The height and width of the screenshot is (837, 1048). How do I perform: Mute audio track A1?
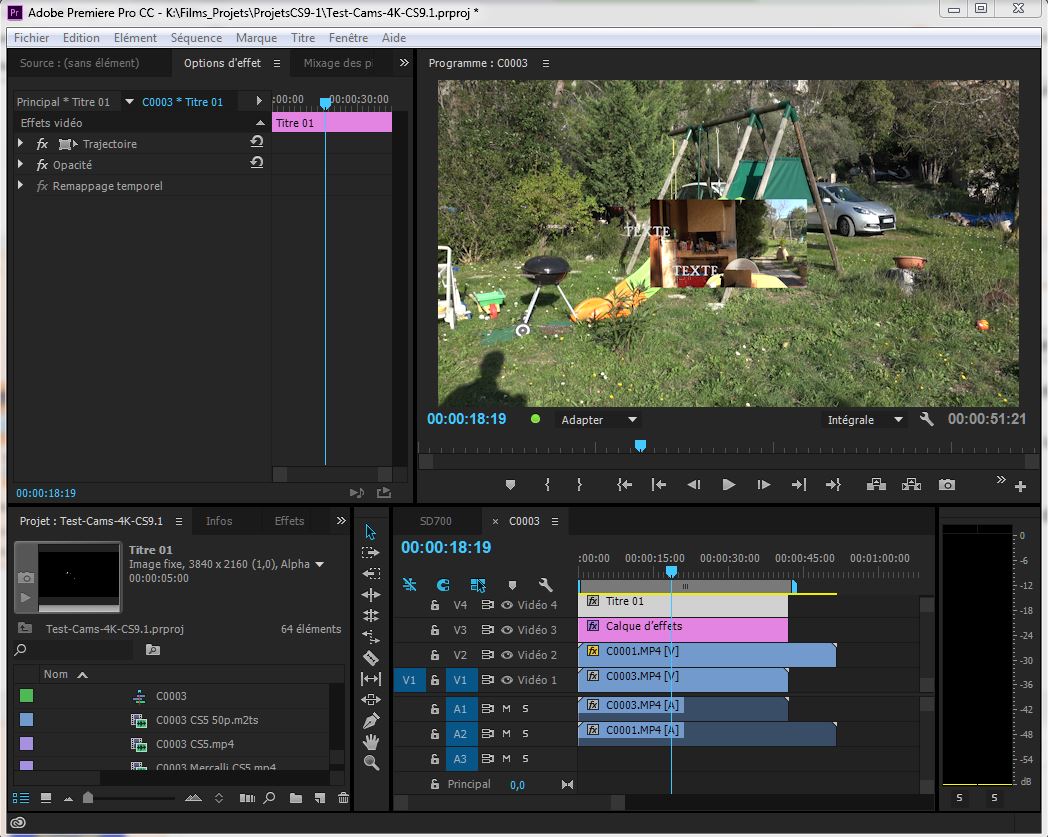coord(506,709)
